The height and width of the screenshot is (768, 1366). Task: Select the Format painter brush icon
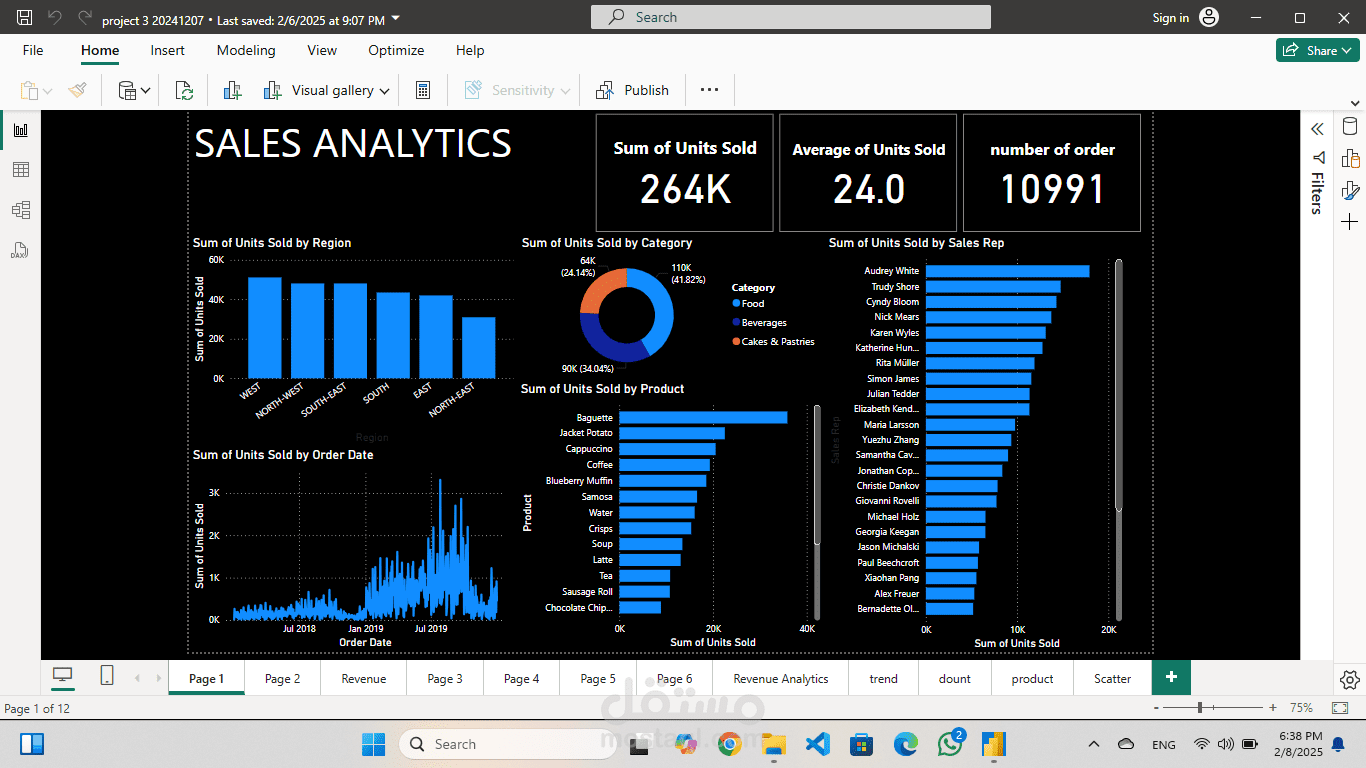78,90
